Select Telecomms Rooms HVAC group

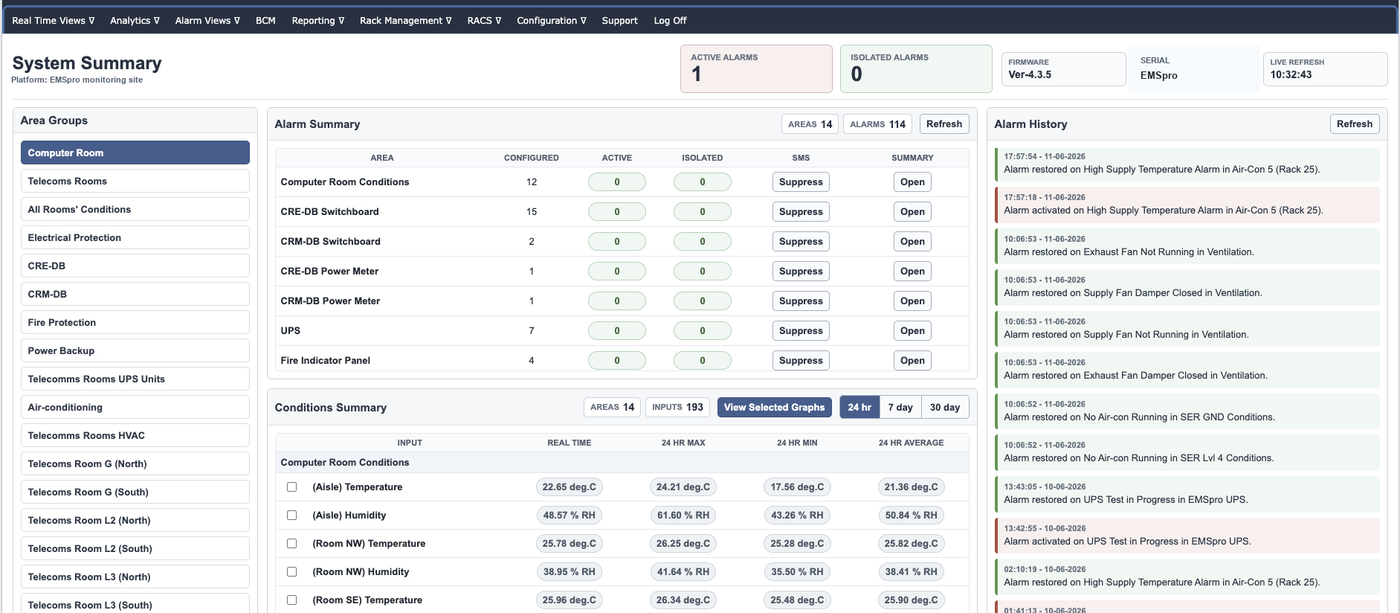click(135, 435)
